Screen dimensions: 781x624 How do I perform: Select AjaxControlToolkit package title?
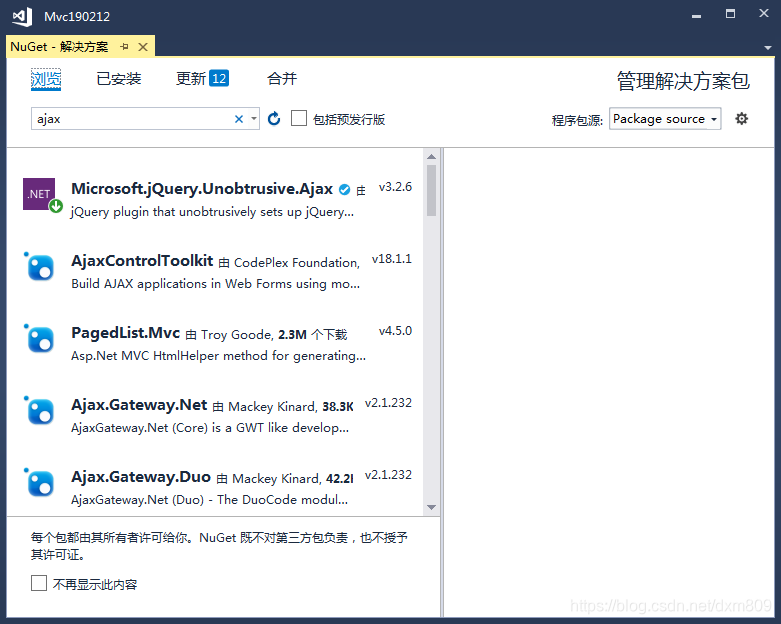(142, 260)
